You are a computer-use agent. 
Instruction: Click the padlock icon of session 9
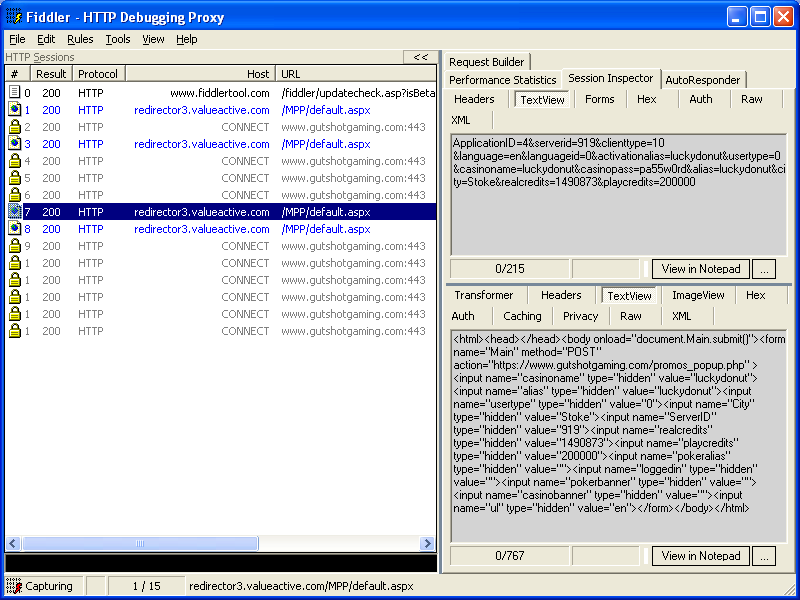pos(15,246)
